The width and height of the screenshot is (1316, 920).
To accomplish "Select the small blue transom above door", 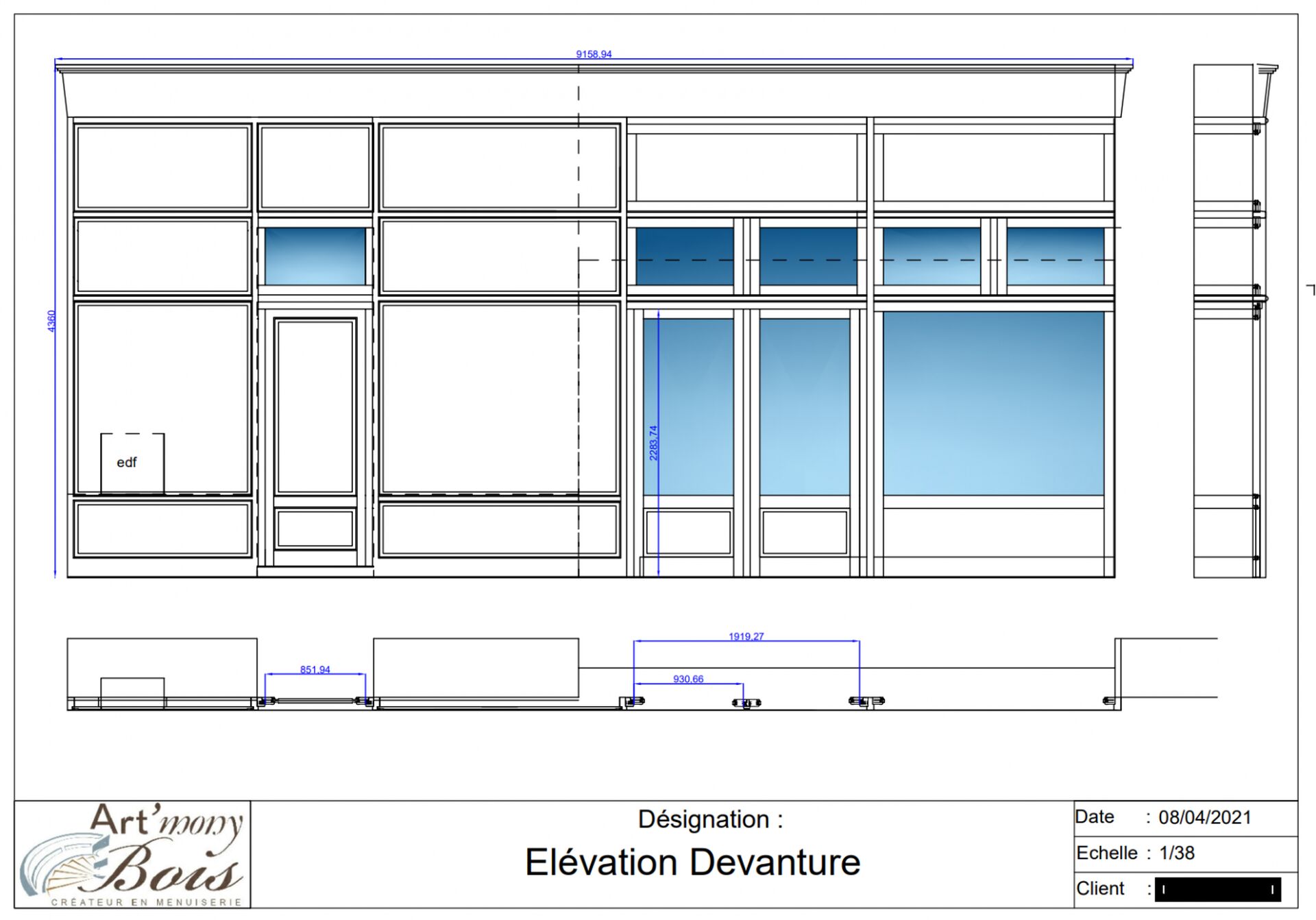I will click(x=315, y=256).
